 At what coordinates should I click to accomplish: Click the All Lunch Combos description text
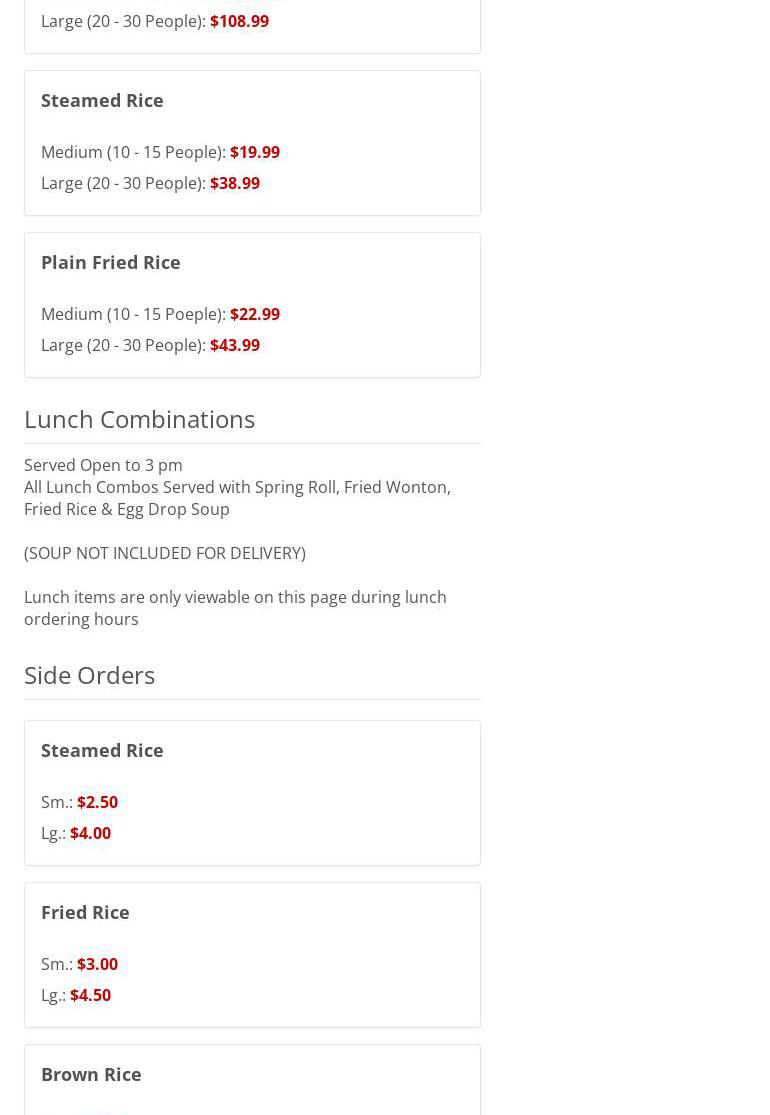click(237, 498)
